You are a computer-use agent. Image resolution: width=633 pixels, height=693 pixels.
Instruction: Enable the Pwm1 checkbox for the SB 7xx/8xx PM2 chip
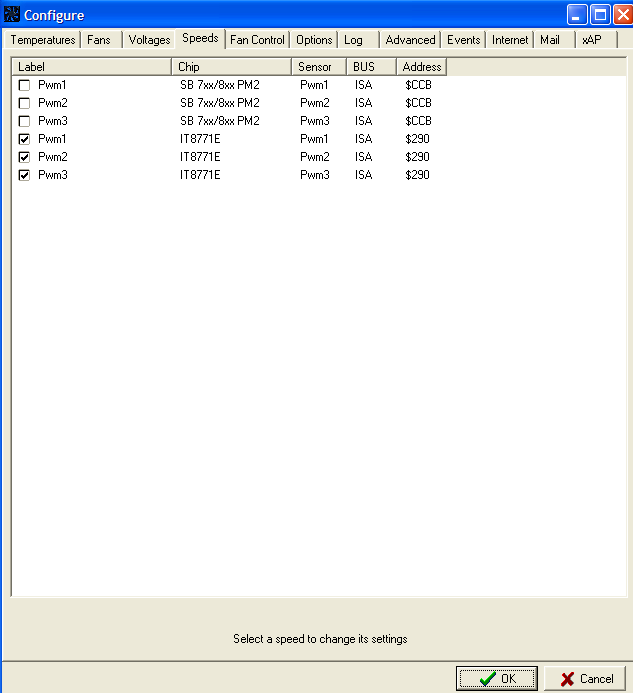pos(24,85)
